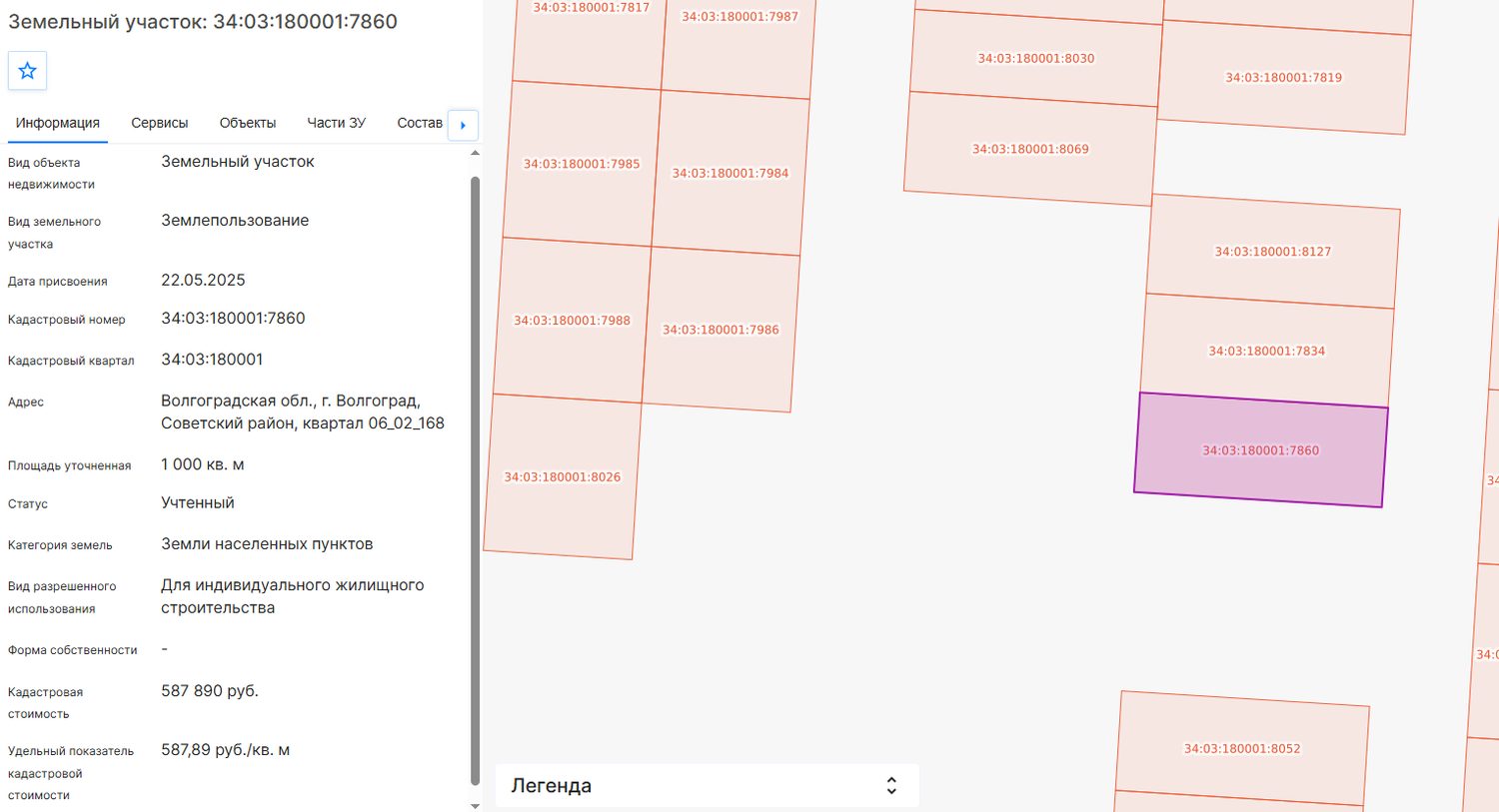Viewport: 1499px width, 812px height.
Task: Show more tabs with right arrow
Action: pyautogui.click(x=463, y=125)
